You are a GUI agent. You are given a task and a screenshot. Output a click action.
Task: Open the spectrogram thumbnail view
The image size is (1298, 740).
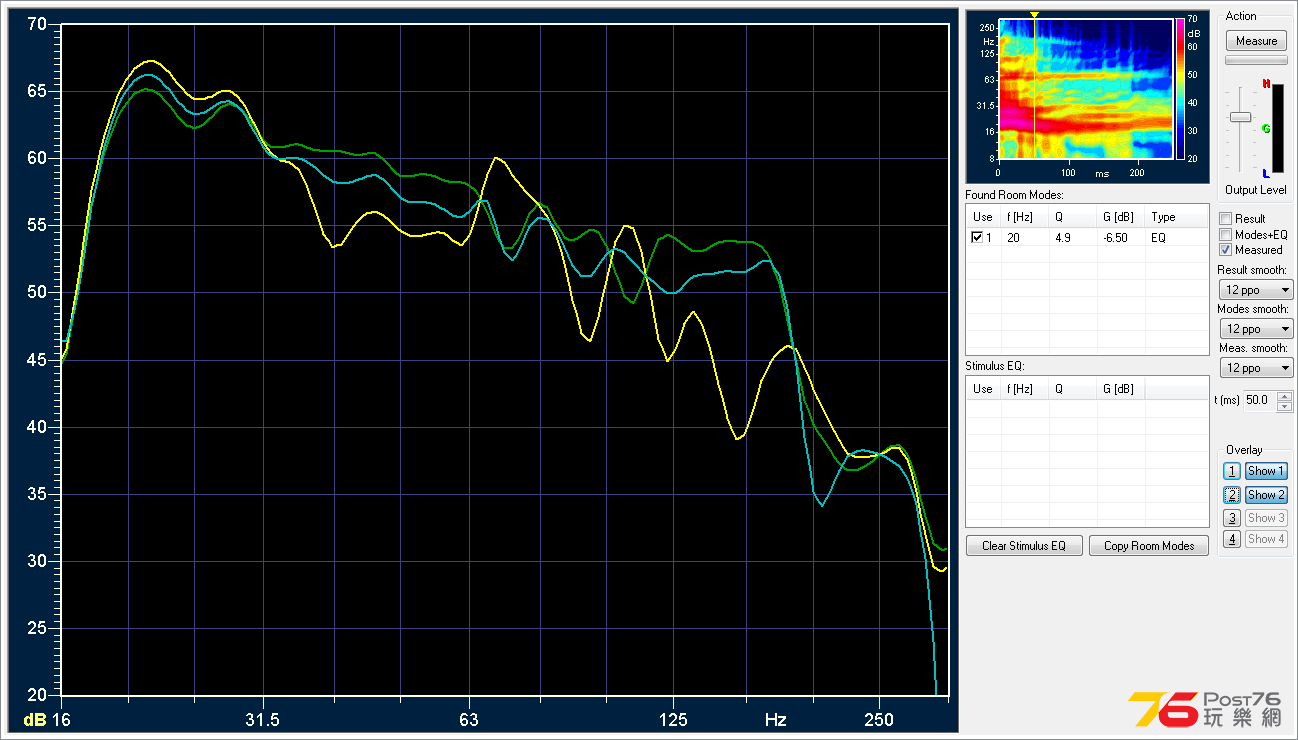point(1085,89)
